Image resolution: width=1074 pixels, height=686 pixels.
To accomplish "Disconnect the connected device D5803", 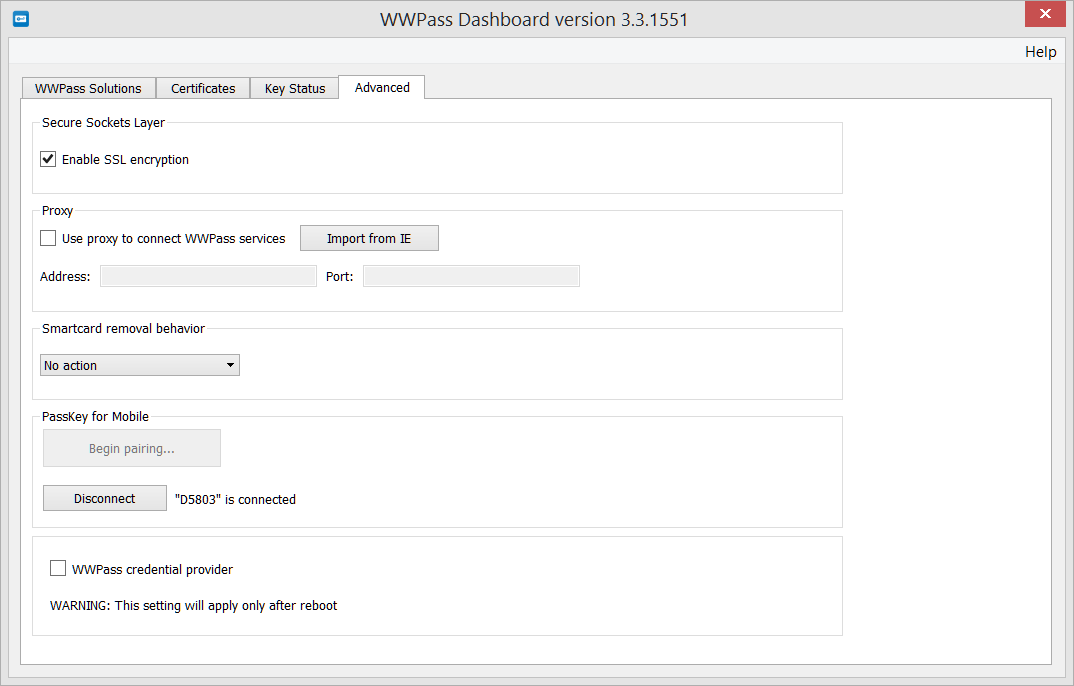I will pos(104,497).
